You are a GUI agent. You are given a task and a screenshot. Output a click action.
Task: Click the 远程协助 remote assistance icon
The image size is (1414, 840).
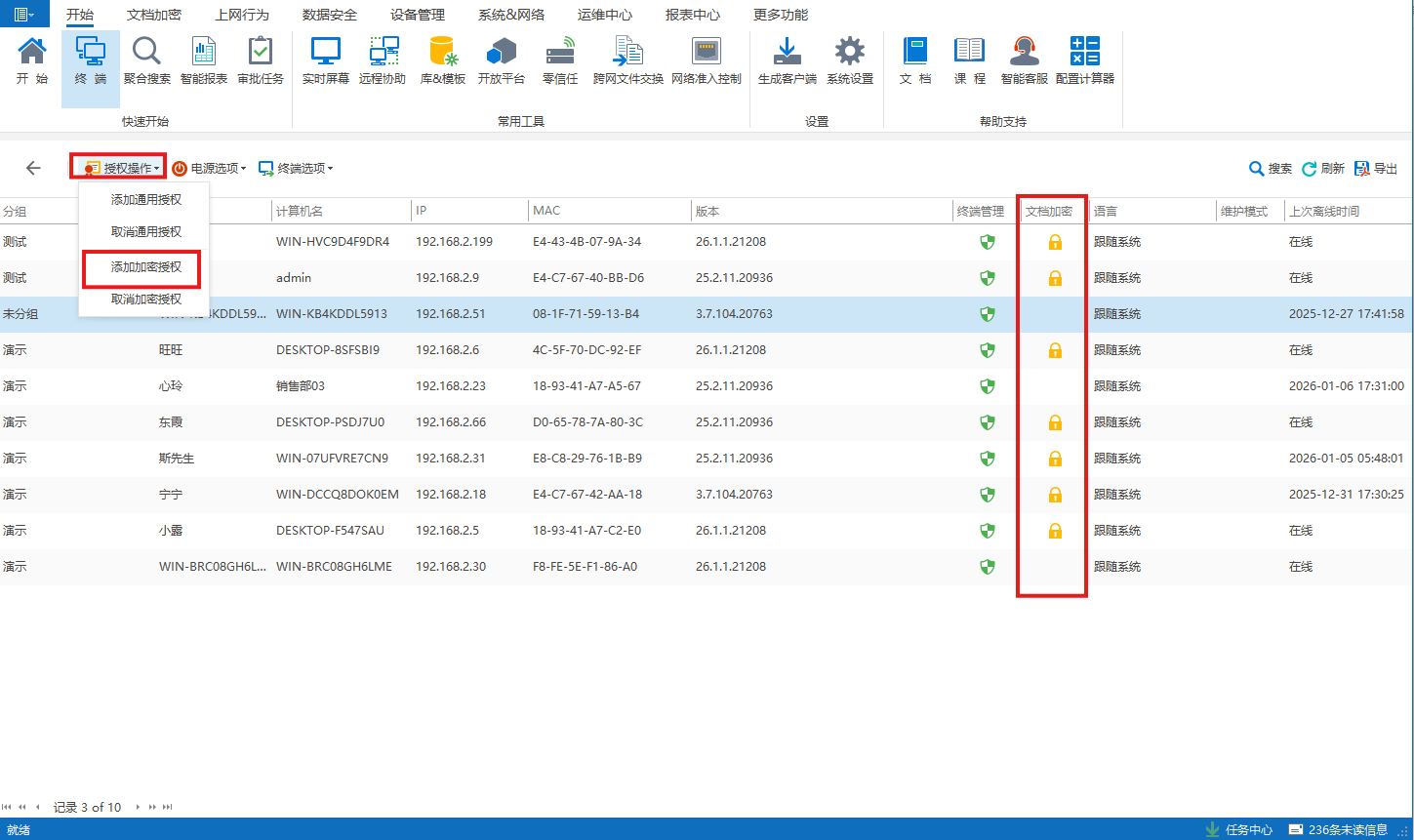[x=383, y=60]
